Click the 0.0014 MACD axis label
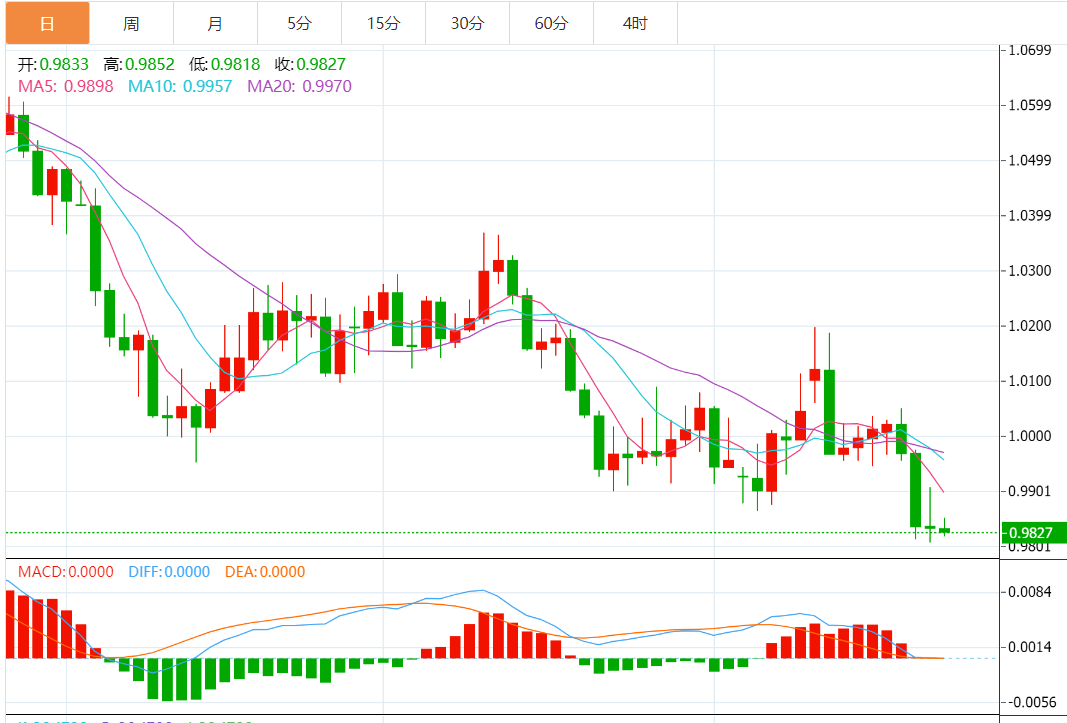Screen dimensions: 1067x723 pos(1030,647)
